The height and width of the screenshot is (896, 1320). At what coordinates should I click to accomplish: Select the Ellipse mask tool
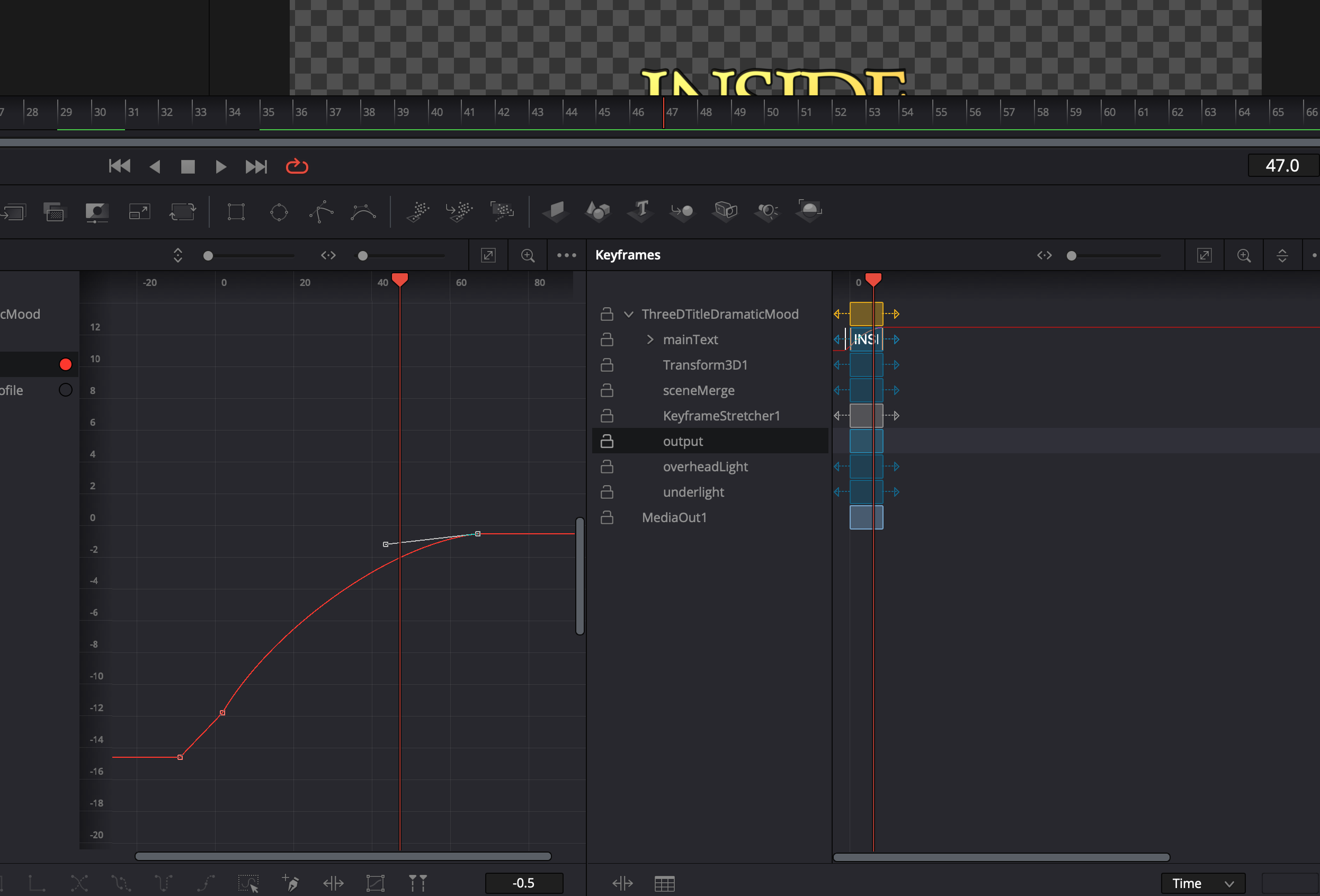(x=279, y=212)
